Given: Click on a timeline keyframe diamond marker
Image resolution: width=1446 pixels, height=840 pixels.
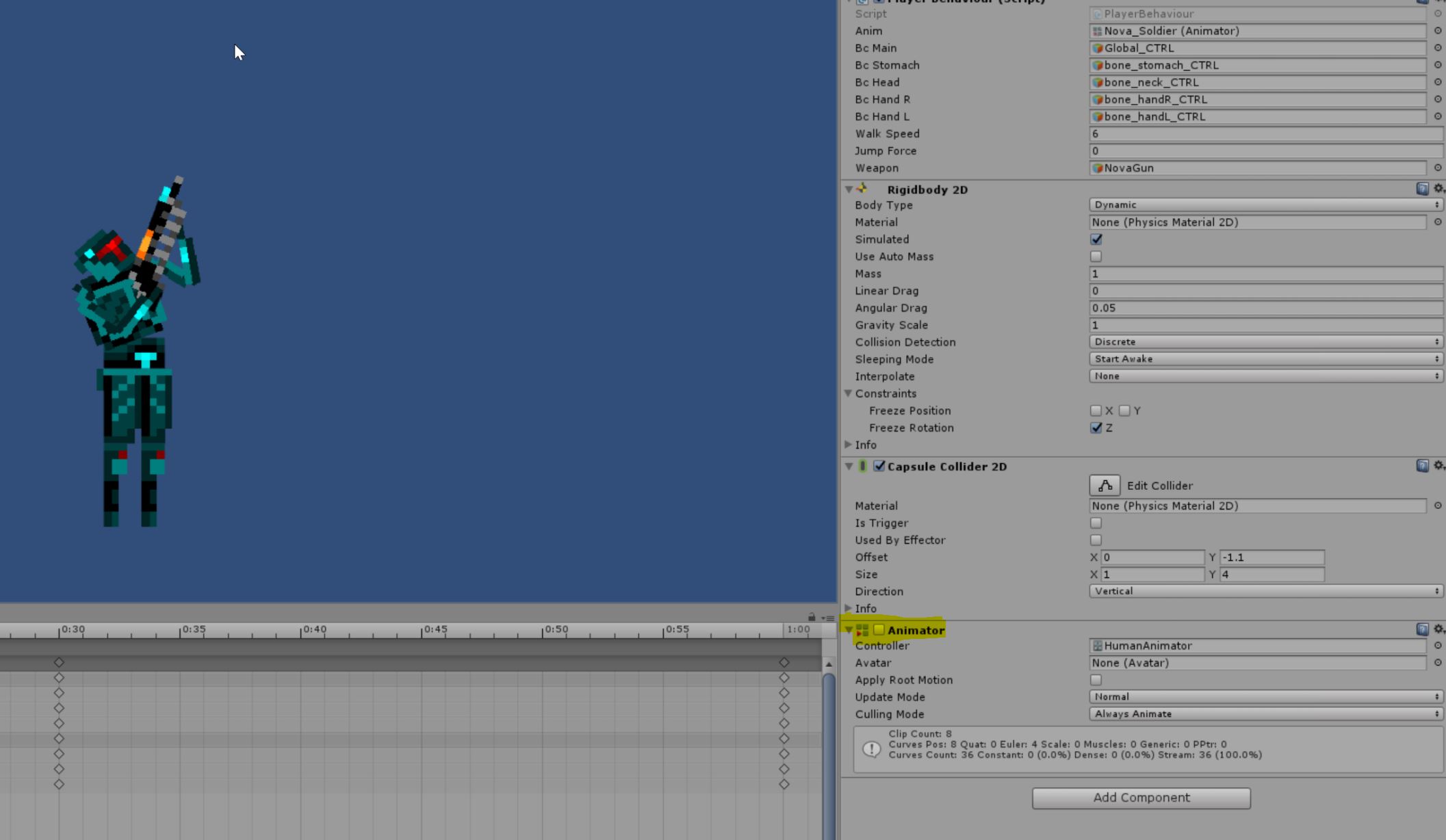Looking at the screenshot, I should [58, 662].
